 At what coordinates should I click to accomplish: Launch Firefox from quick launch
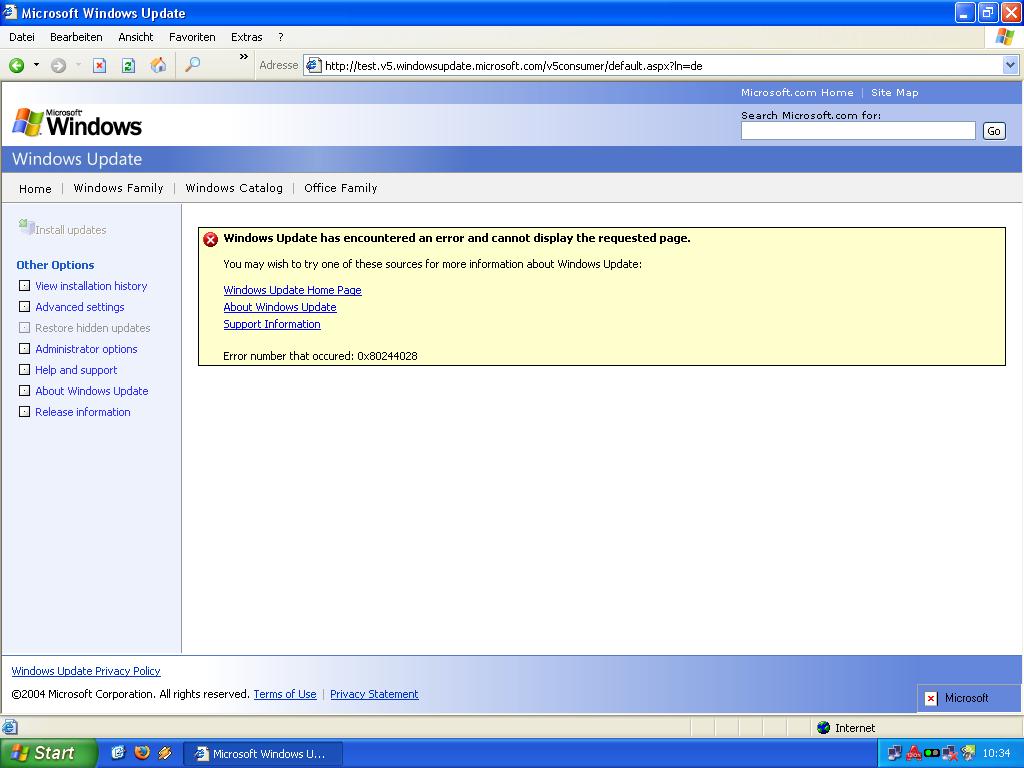pos(142,753)
